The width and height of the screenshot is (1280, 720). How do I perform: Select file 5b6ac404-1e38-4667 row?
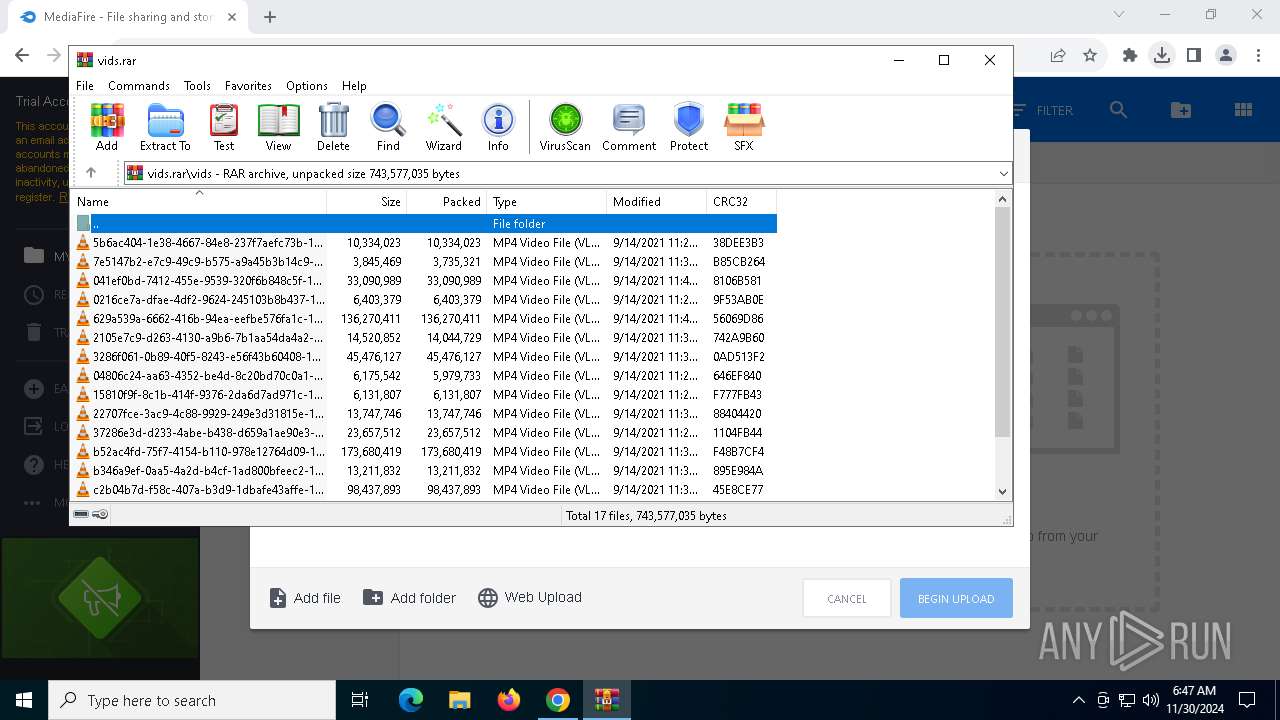tap(424, 243)
